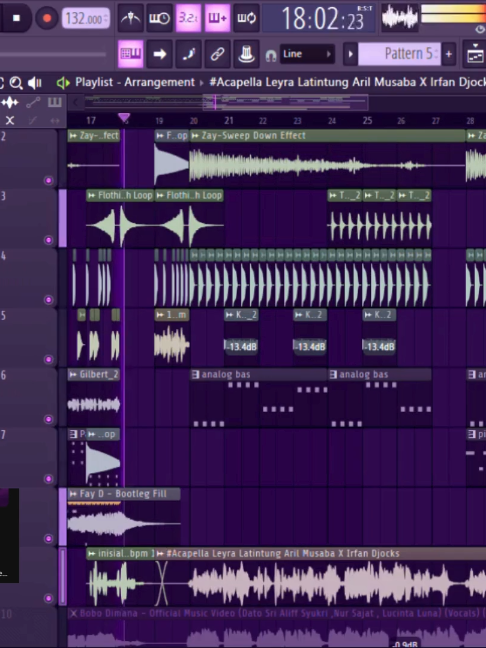Click the chain link grouping icon
This screenshot has height=648, width=486.
pyautogui.click(x=217, y=54)
